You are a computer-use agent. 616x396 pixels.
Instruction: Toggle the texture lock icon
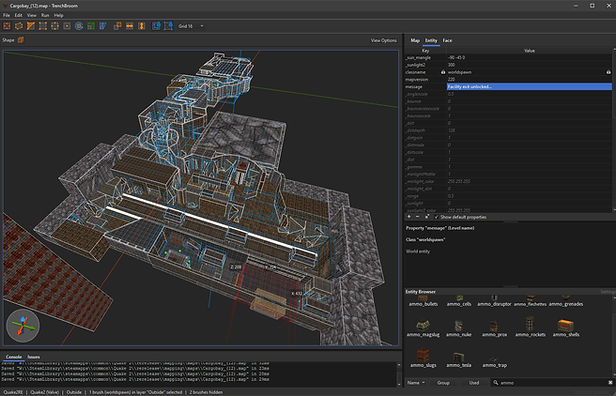pos(156,26)
